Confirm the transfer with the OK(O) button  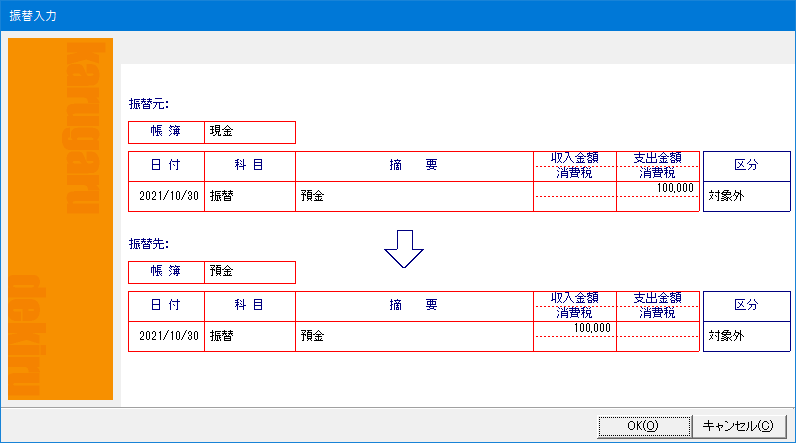pyautogui.click(x=644, y=426)
